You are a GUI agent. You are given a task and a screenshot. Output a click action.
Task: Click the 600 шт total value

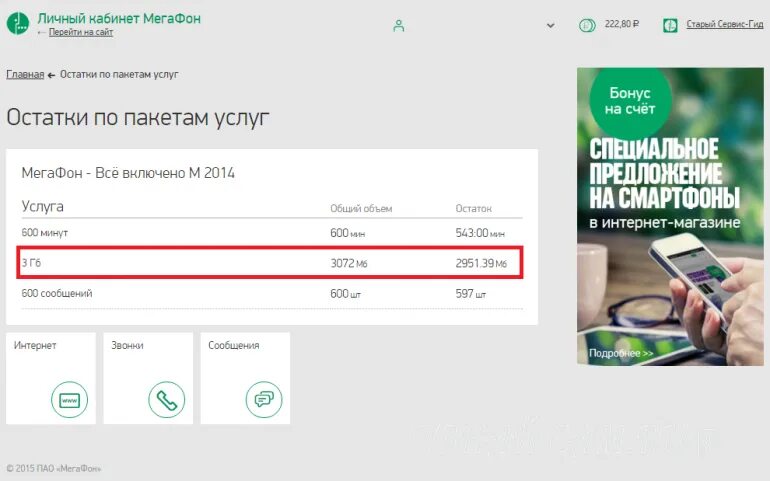[345, 294]
